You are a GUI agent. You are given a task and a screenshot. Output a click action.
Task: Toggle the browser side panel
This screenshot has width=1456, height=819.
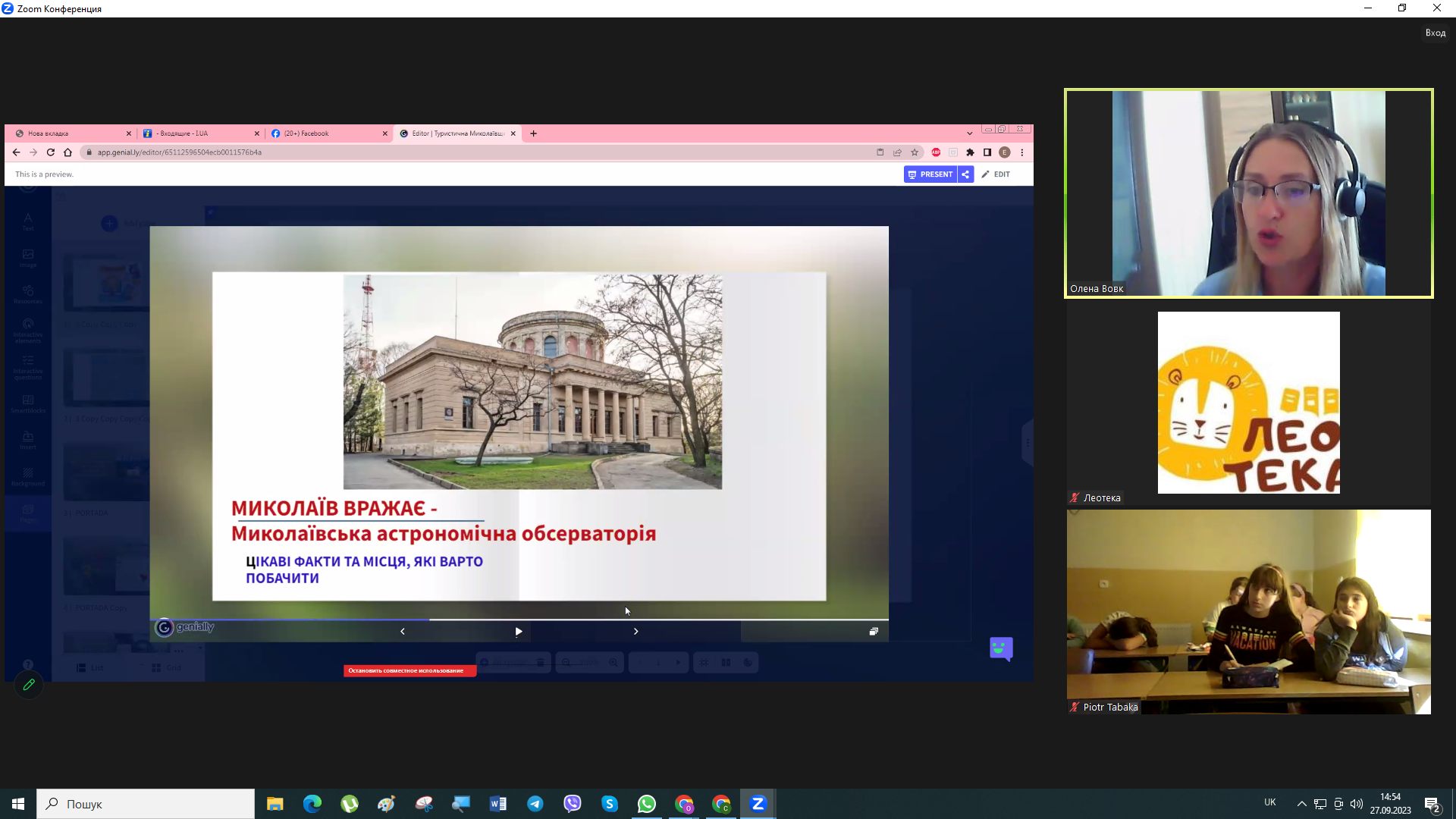point(987,152)
